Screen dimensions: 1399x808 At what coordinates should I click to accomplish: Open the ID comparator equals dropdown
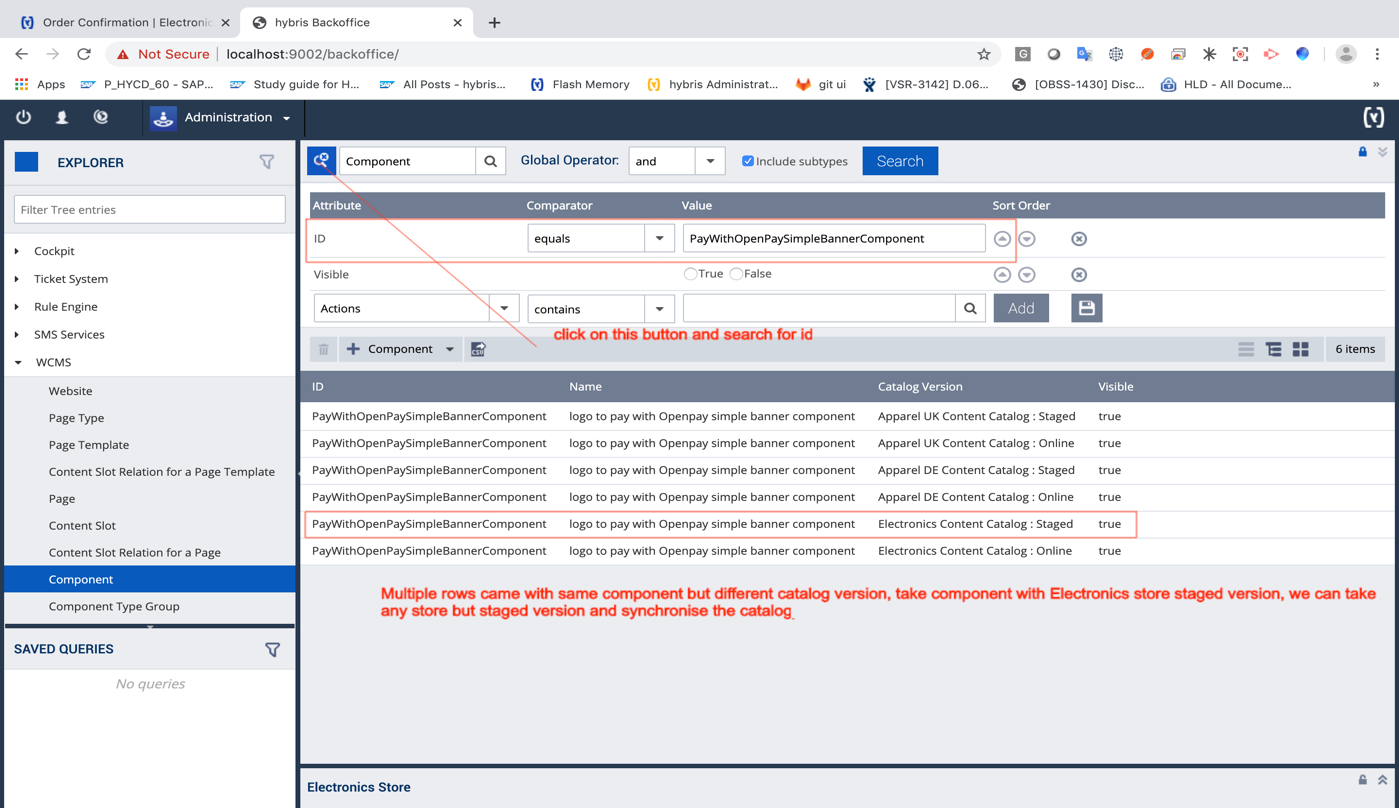tap(659, 238)
